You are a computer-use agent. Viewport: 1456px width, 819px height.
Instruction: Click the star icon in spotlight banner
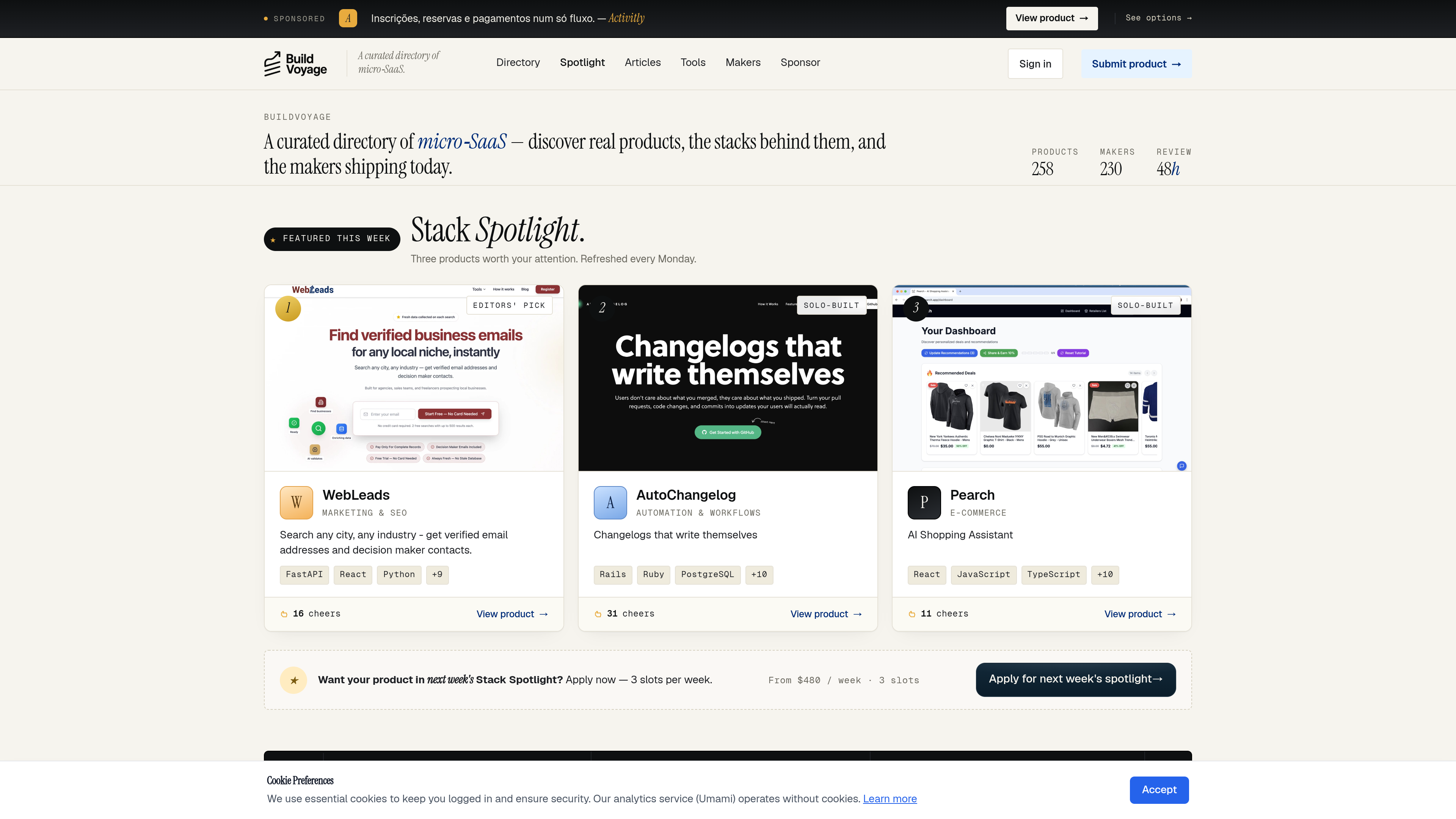coord(294,680)
